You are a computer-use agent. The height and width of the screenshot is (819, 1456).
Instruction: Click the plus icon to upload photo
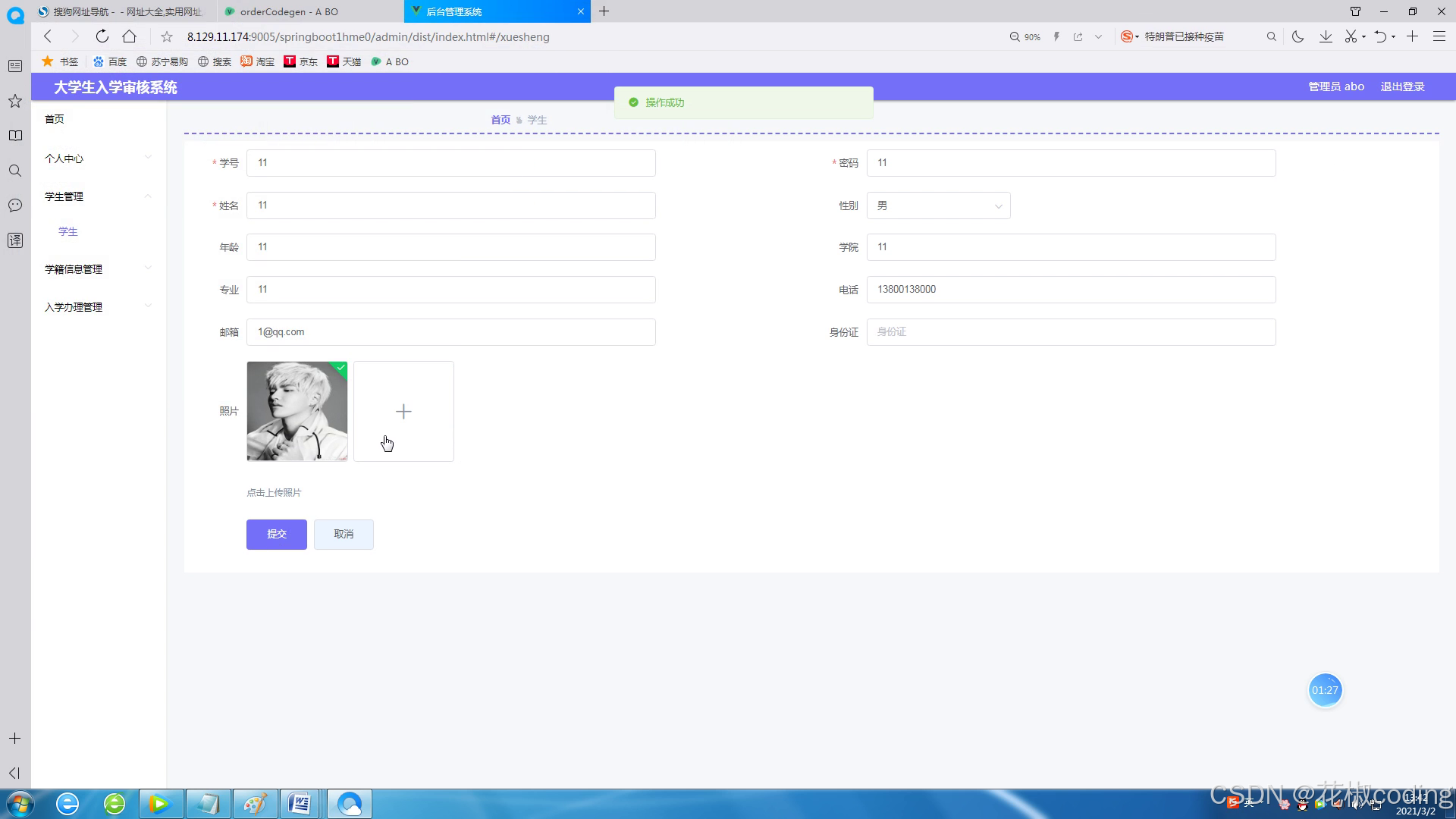[x=403, y=411]
